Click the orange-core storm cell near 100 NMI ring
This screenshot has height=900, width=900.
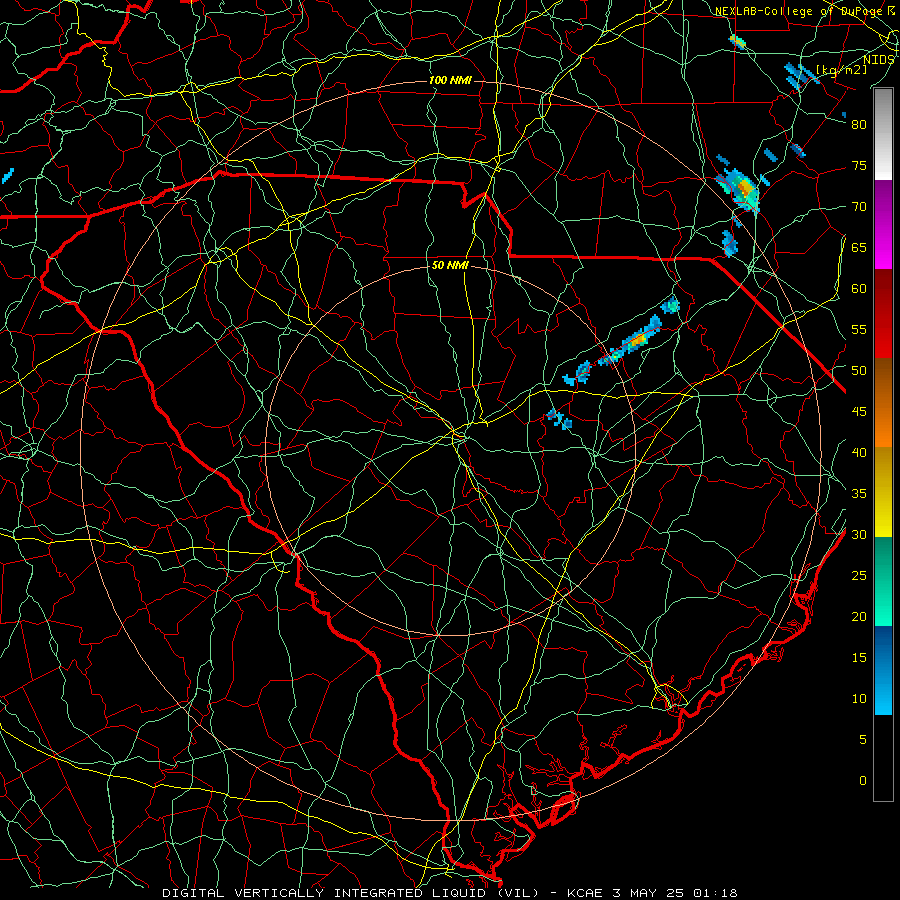click(x=743, y=189)
